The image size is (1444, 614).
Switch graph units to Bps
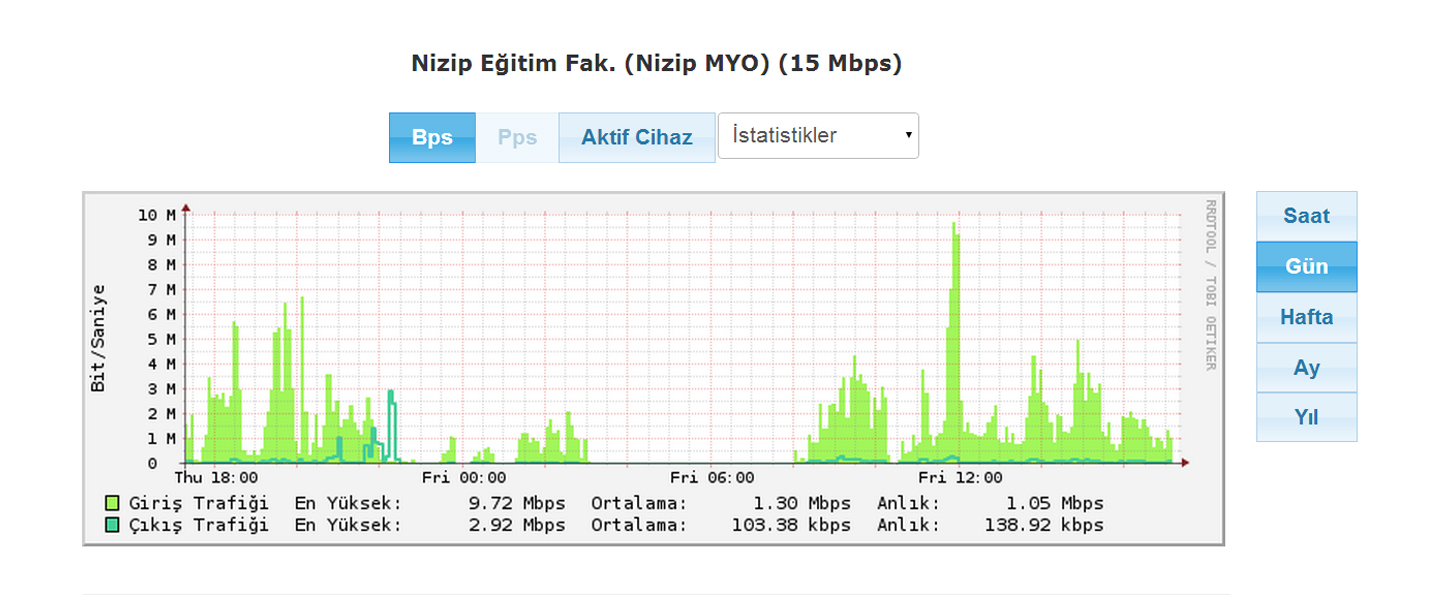432,138
